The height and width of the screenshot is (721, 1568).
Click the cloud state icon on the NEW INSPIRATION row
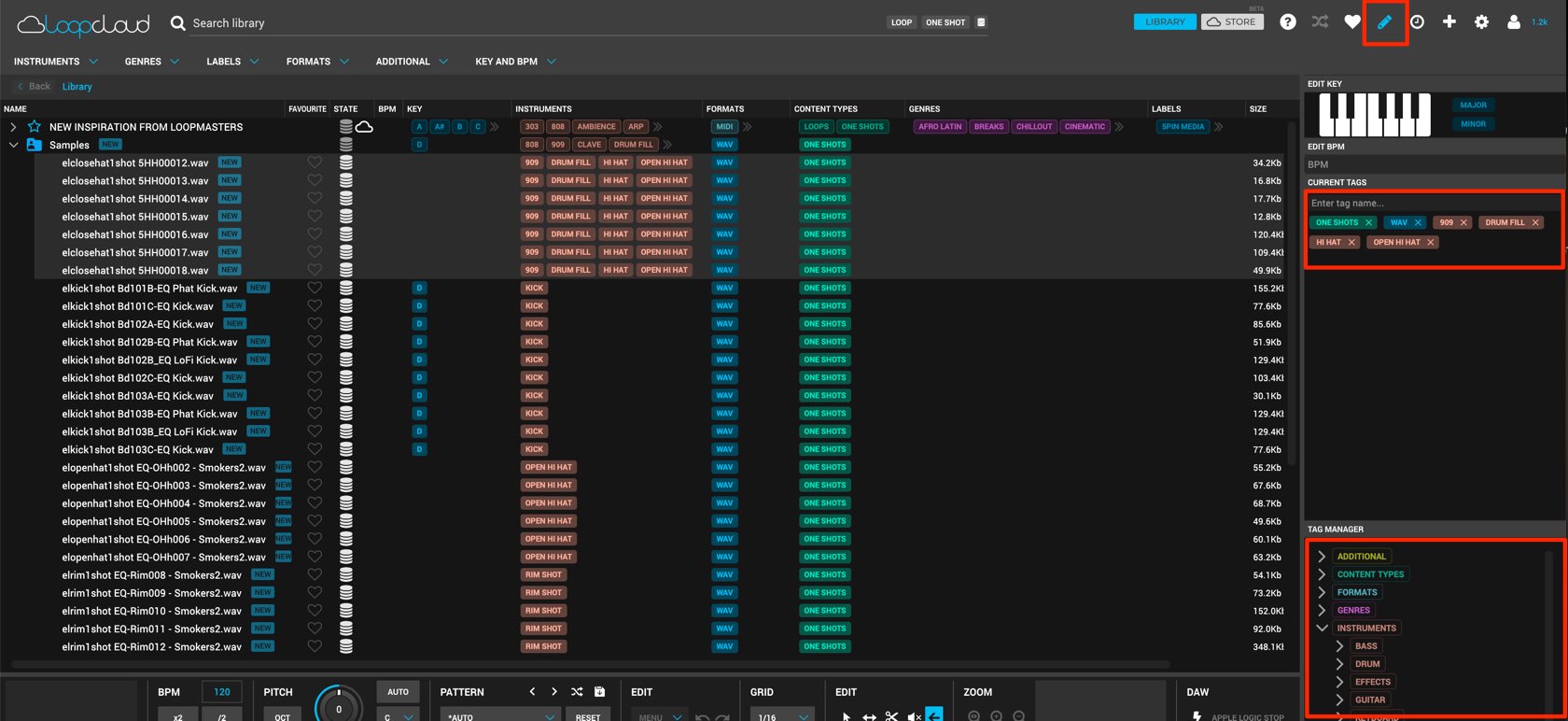[x=365, y=126]
